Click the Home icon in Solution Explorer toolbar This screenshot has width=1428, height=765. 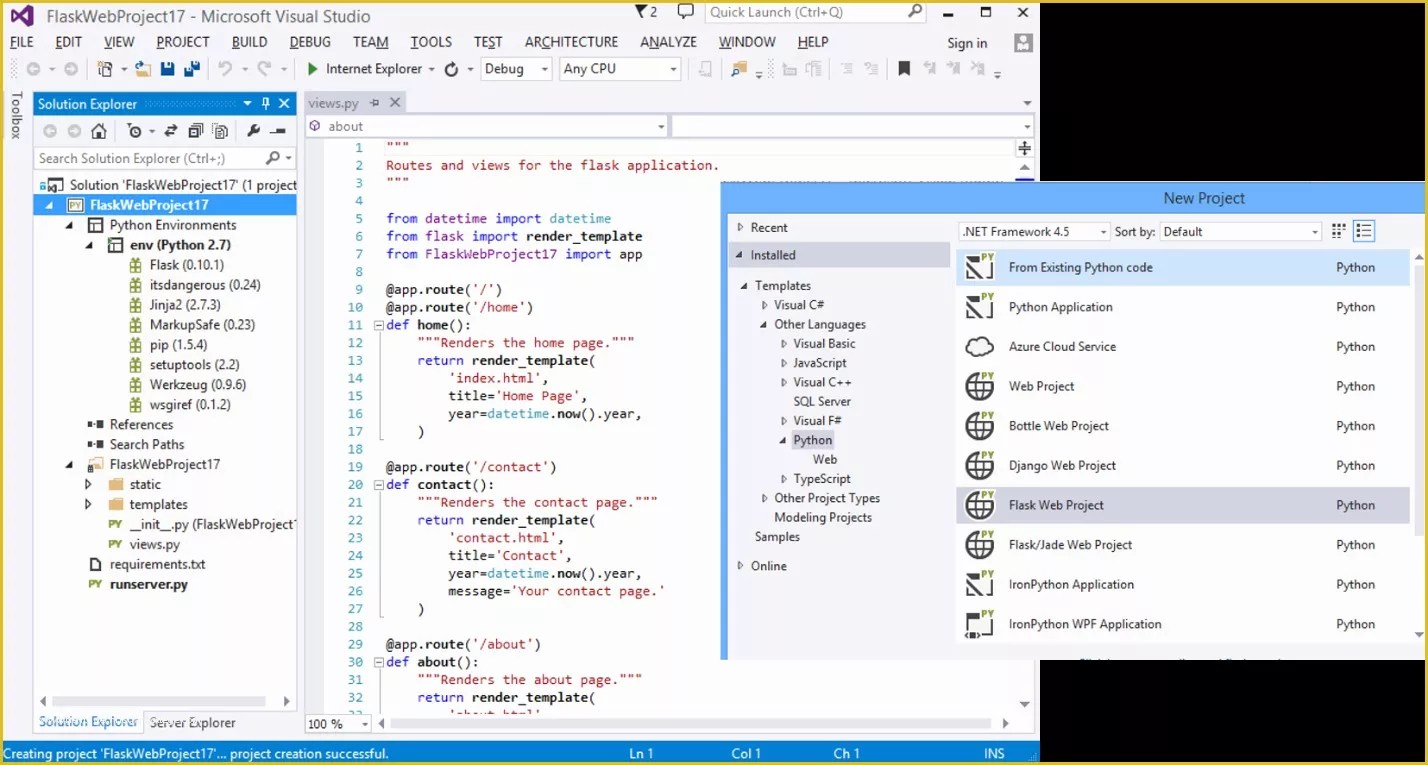[99, 131]
